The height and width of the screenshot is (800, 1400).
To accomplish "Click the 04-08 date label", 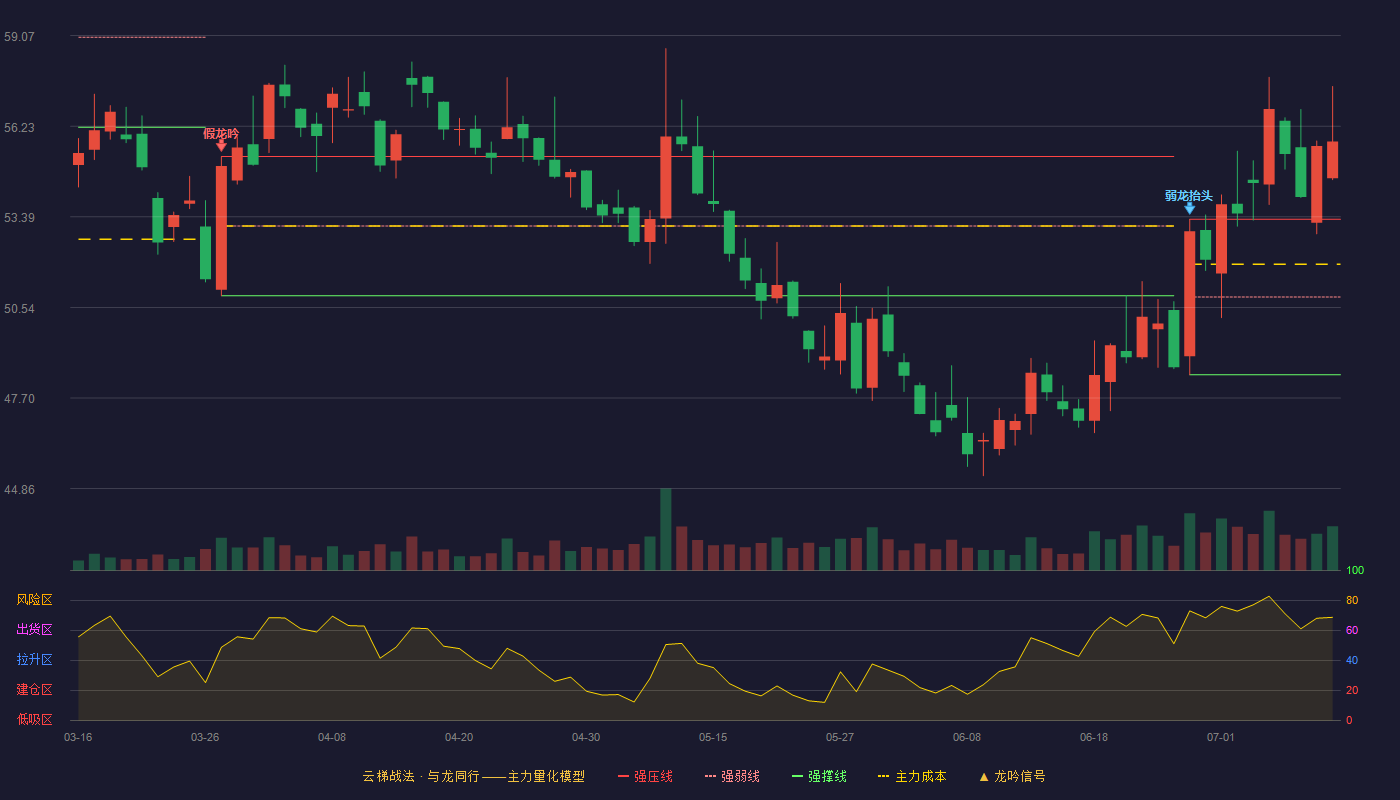I will click(x=332, y=737).
